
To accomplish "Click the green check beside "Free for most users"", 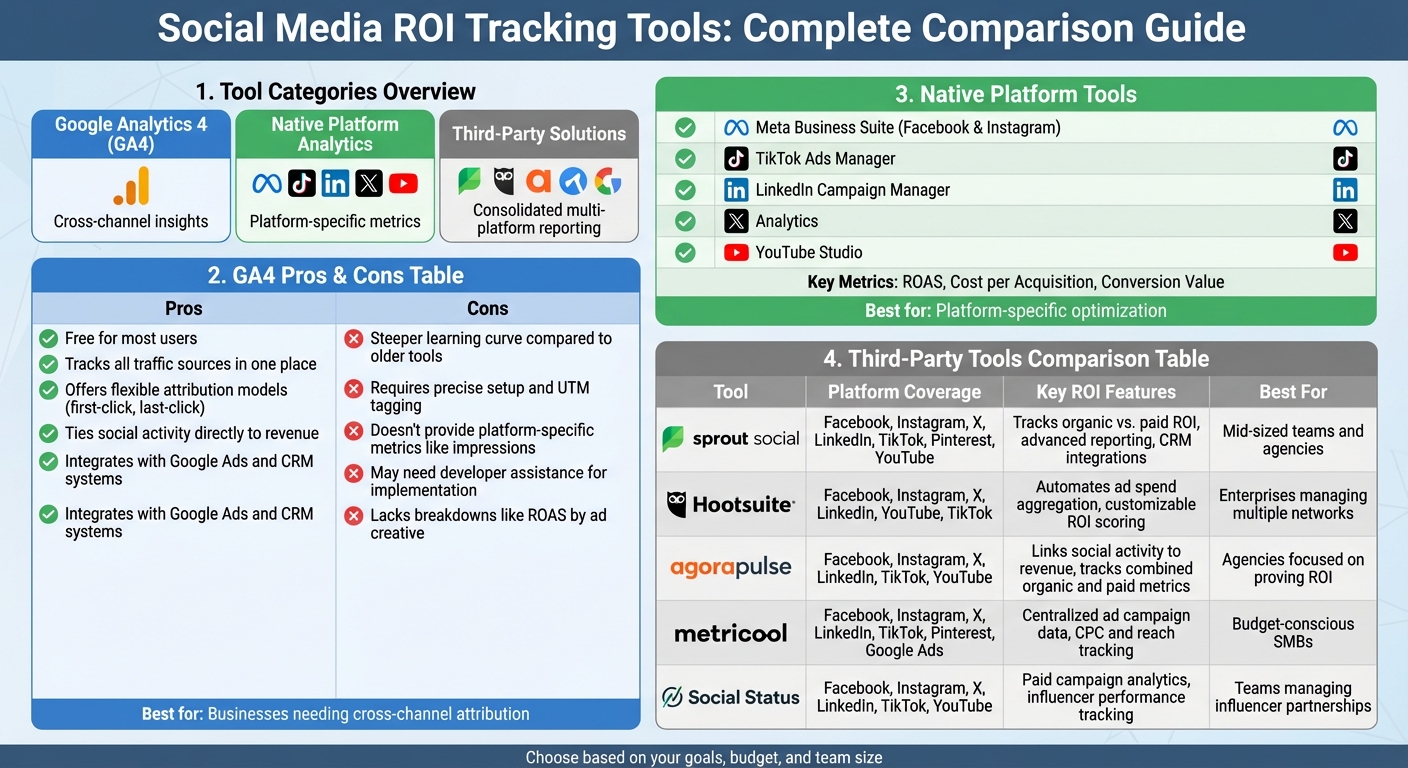I will 48,338.
